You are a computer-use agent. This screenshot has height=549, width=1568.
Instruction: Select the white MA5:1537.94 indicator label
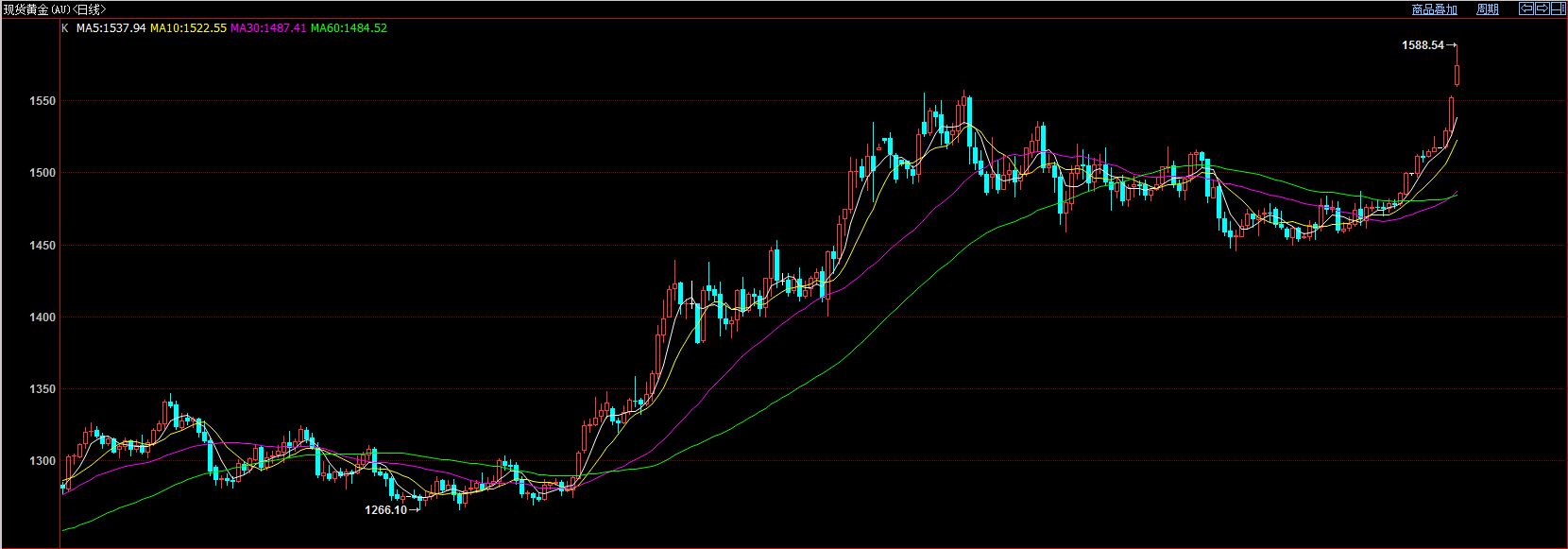tap(111, 28)
